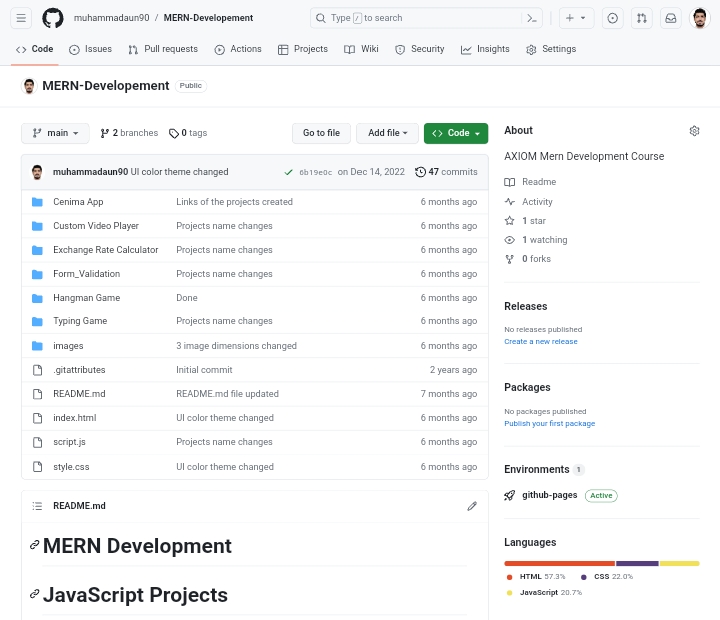This screenshot has width=720, height=620.
Task: Click the anchor link icon beside MERN Development
Action: (34, 545)
